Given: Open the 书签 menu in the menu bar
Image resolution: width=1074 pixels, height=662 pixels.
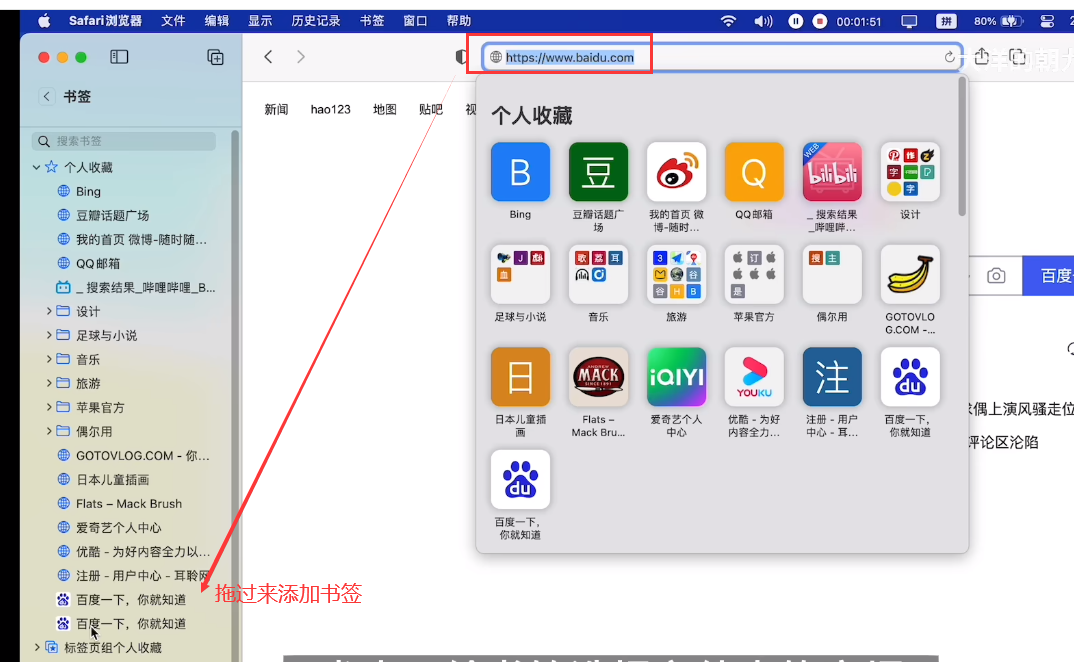Looking at the screenshot, I should tap(372, 21).
